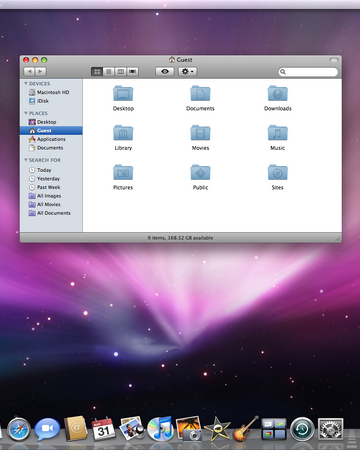The image size is (360, 450).
Task: Open the Music folder
Action: coord(278,133)
